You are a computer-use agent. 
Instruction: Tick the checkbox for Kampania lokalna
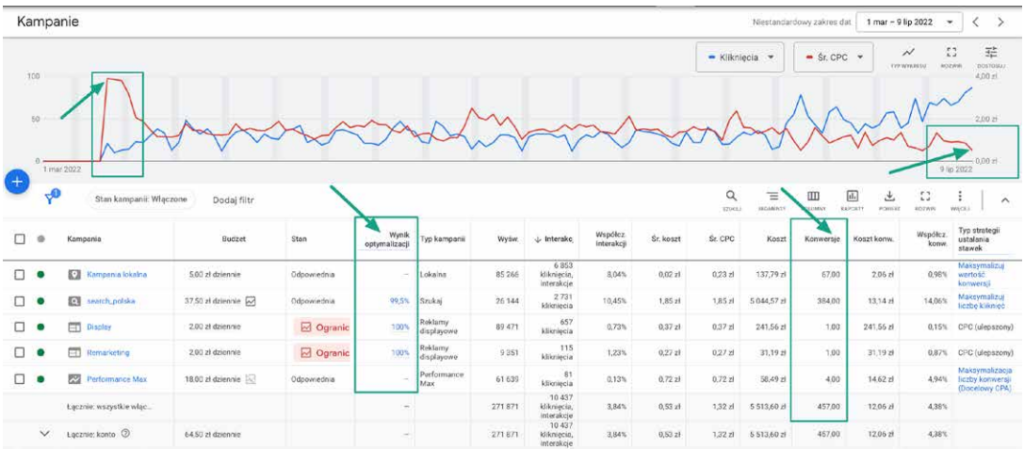coord(20,274)
